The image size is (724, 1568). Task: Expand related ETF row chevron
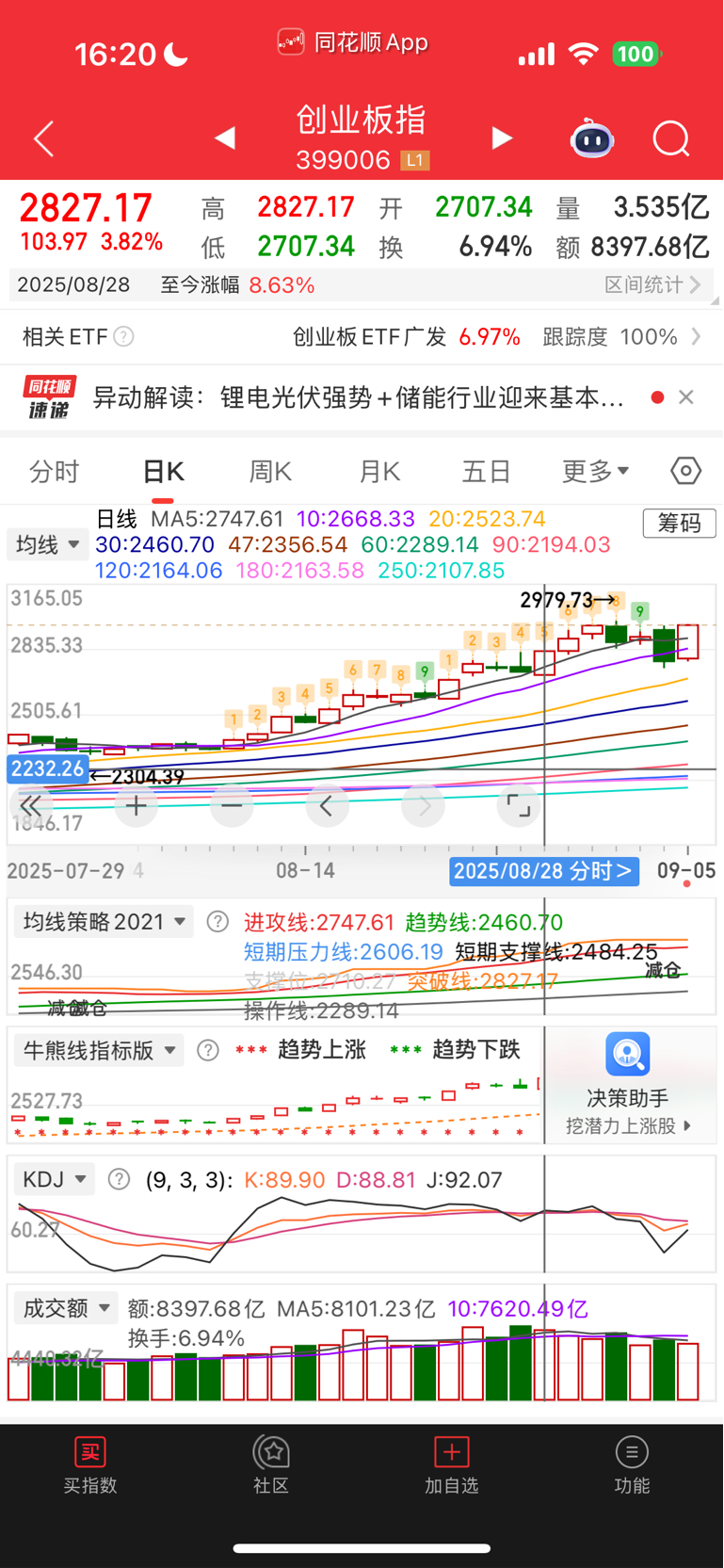point(697,336)
